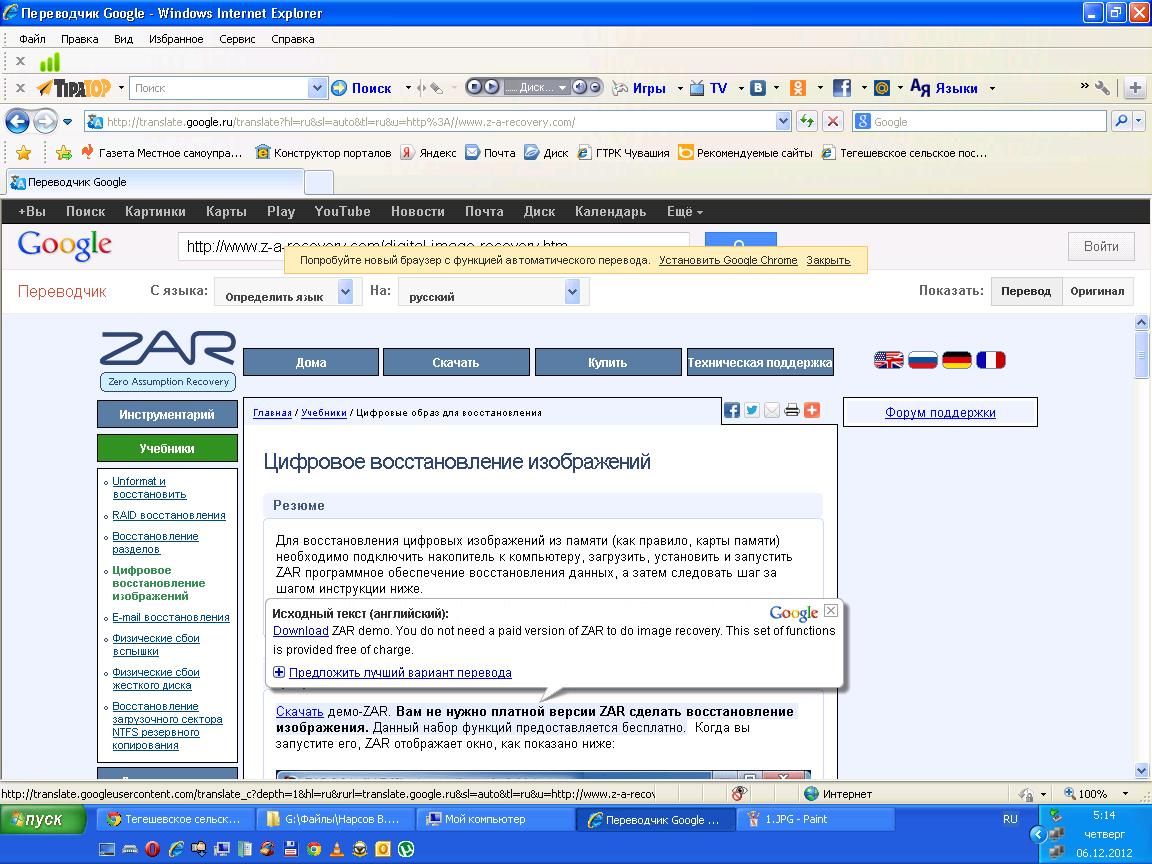Click the search magnifier next to the Google box

pyautogui.click(x=1121, y=121)
